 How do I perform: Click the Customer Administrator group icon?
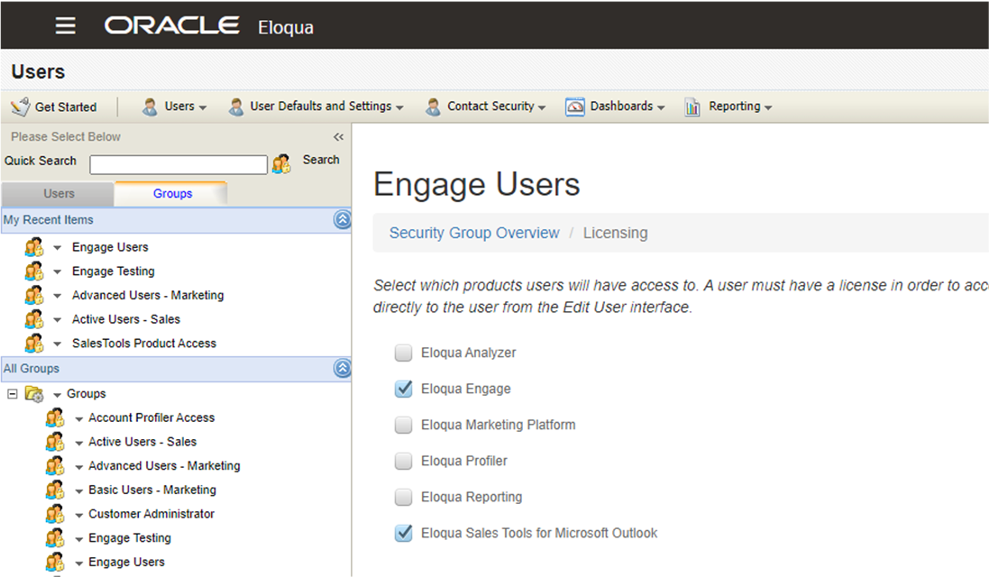[x=55, y=514]
